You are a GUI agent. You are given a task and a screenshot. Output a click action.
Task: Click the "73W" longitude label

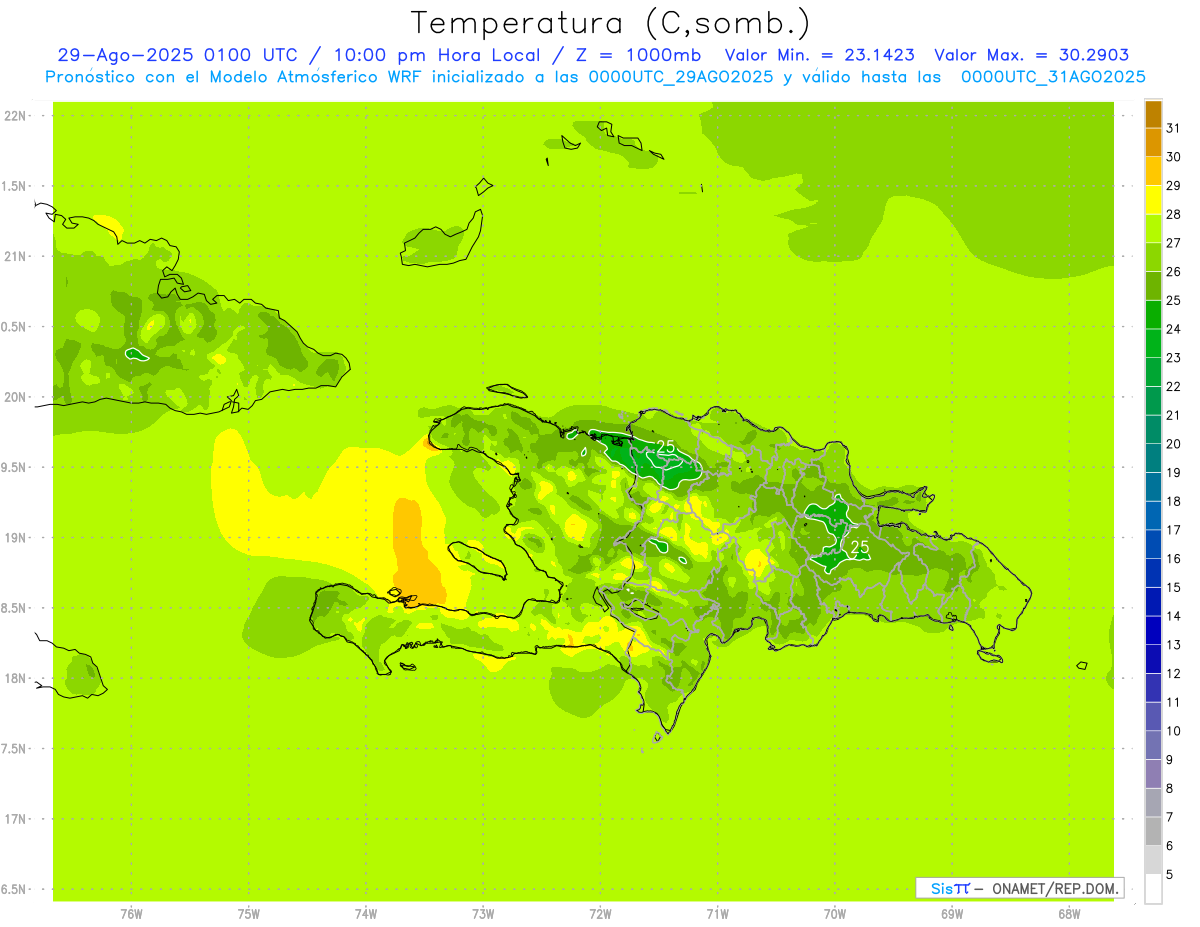[483, 914]
